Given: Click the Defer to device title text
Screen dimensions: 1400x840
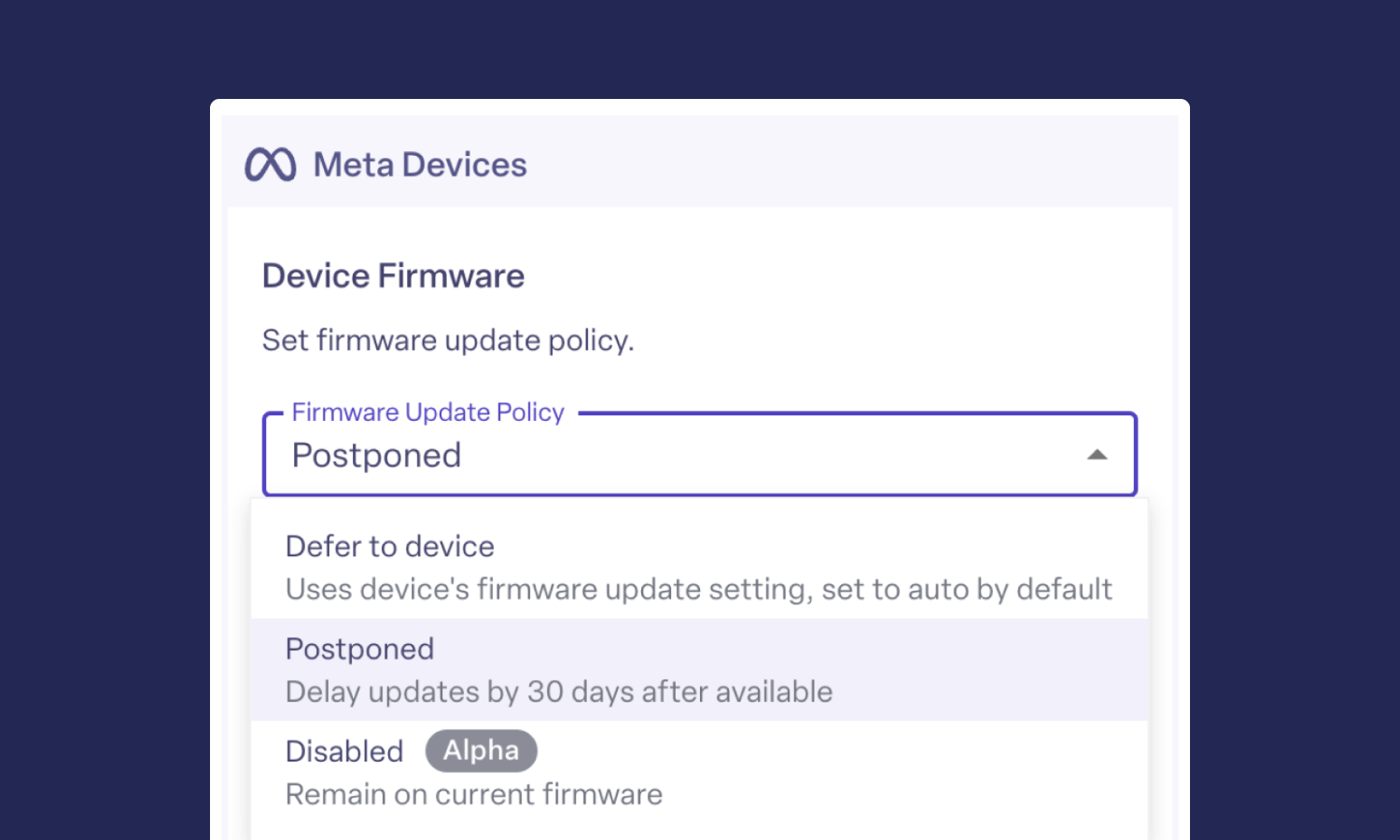Looking at the screenshot, I should 390,546.
